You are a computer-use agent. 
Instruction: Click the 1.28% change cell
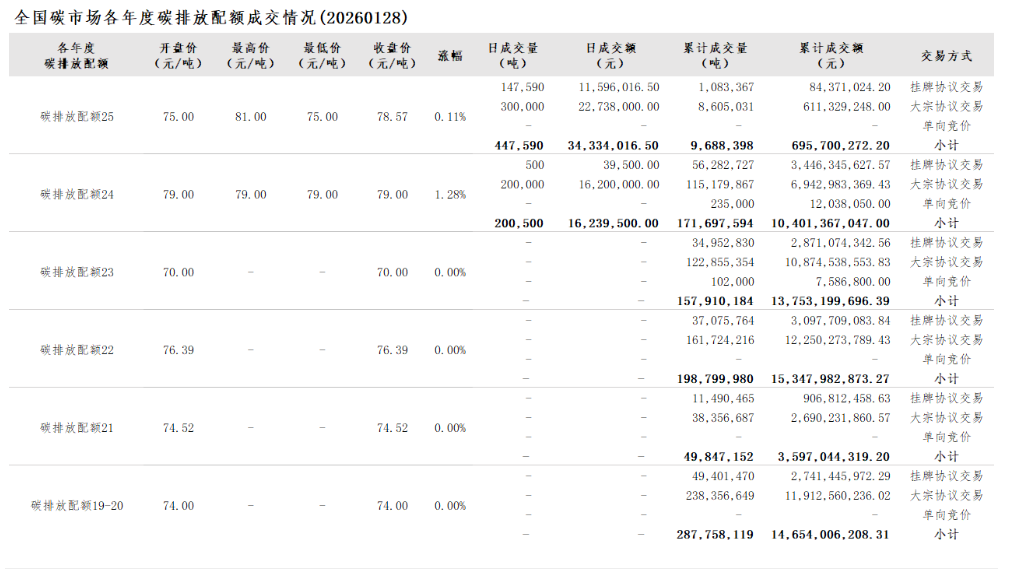450,195
